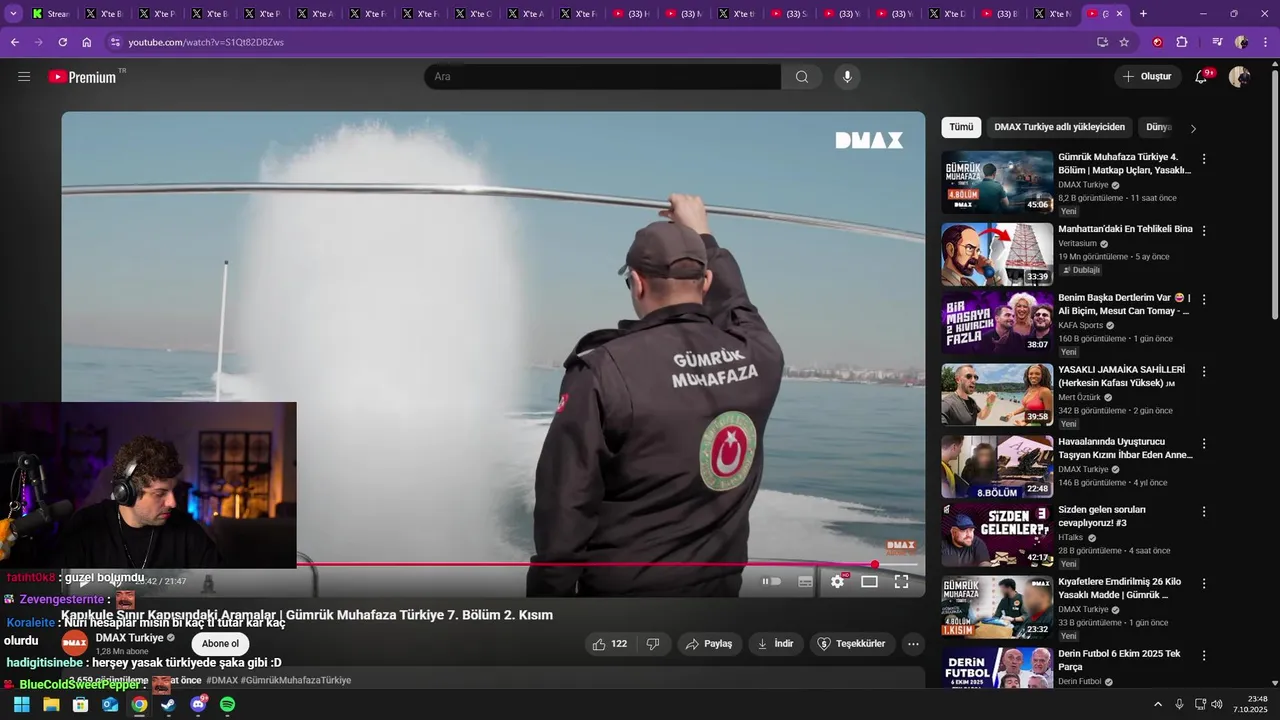Viewport: 1280px width, 720px height.
Task: Open account avatar menu in YouTube header
Action: click(x=1239, y=77)
